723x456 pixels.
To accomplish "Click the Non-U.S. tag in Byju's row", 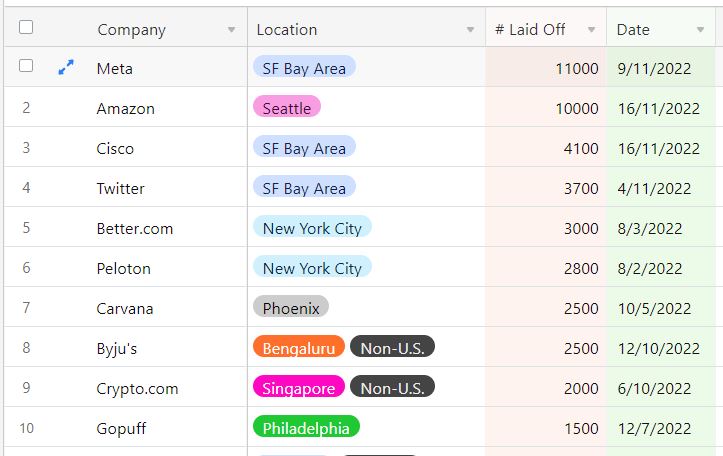I will coord(392,347).
